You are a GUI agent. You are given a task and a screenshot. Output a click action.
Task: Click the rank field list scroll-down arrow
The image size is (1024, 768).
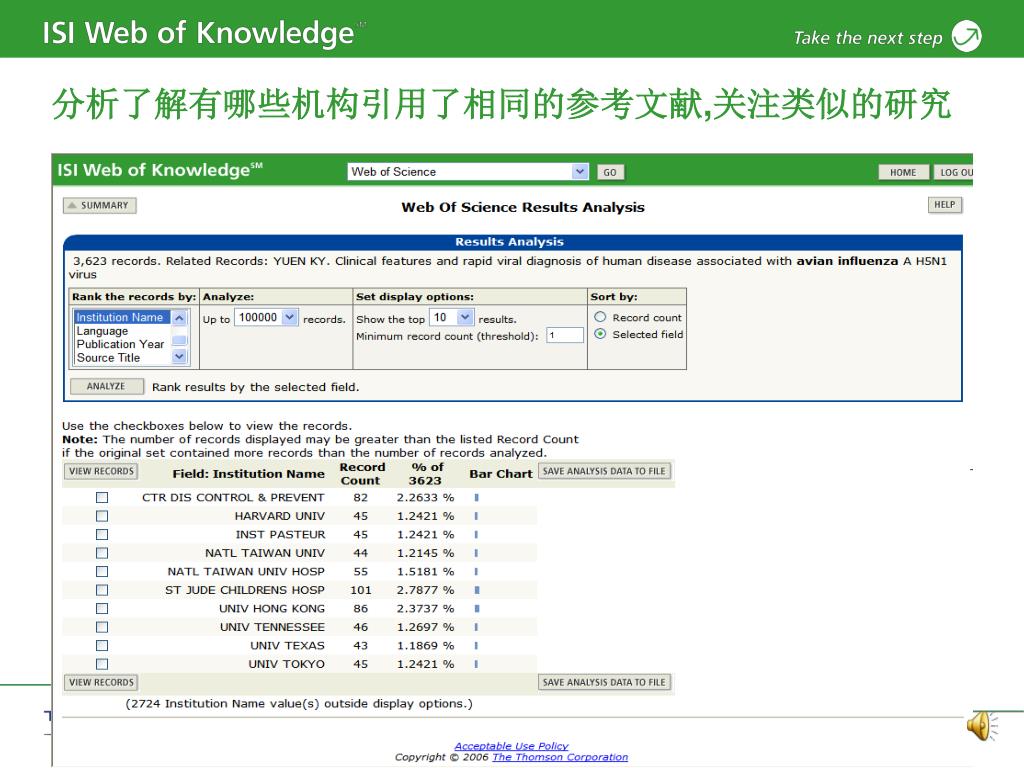click(x=180, y=357)
